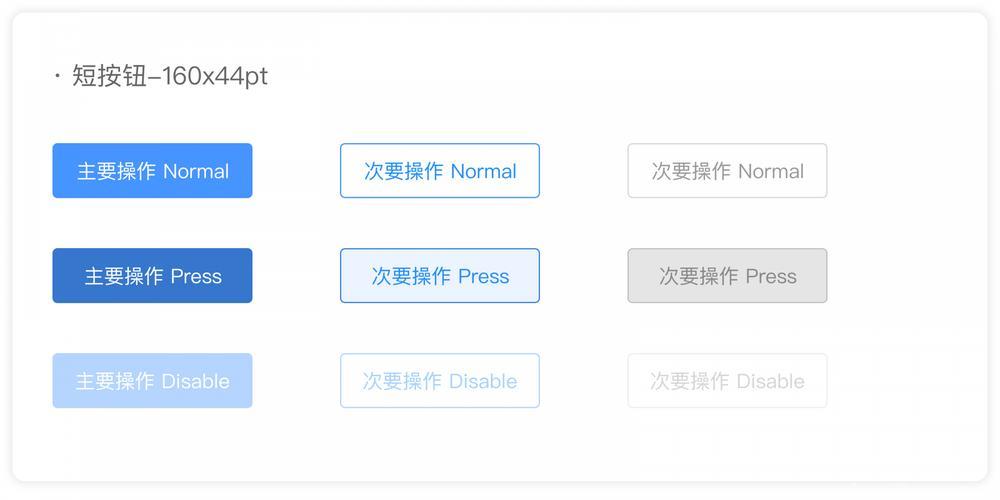
Task: Tap the word Disable on the faded solid blue button
Action: (x=196, y=381)
